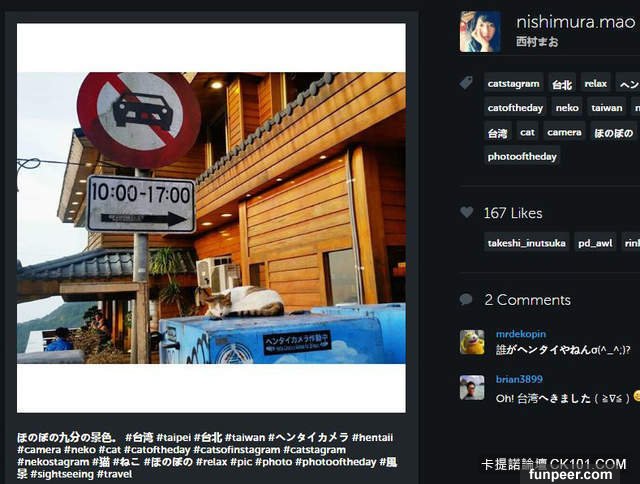Viewport: 640px width, 484px height.
Task: Select the taiwan tag
Action: click(607, 108)
